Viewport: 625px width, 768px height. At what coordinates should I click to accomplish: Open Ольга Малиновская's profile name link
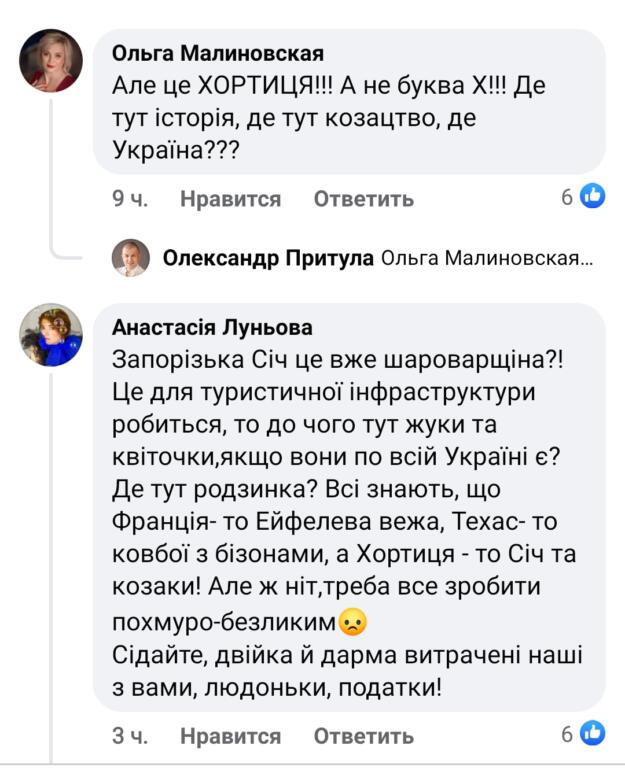click(x=218, y=53)
